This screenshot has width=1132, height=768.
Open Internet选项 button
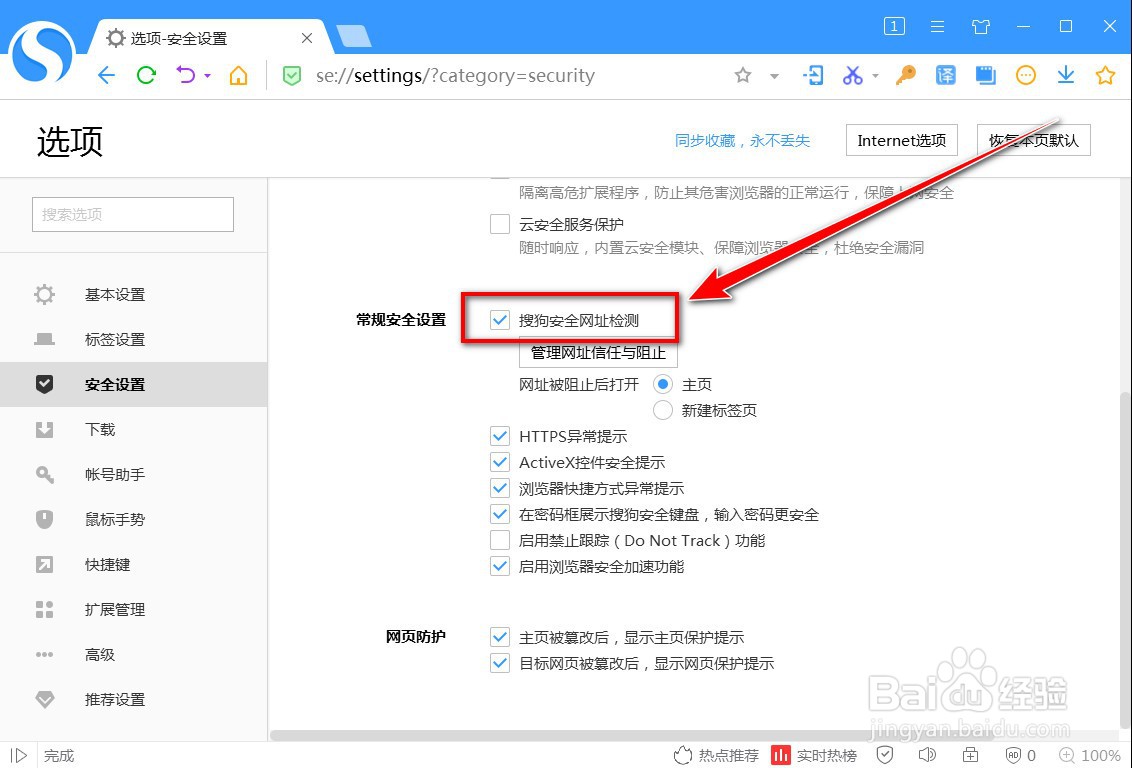(902, 140)
